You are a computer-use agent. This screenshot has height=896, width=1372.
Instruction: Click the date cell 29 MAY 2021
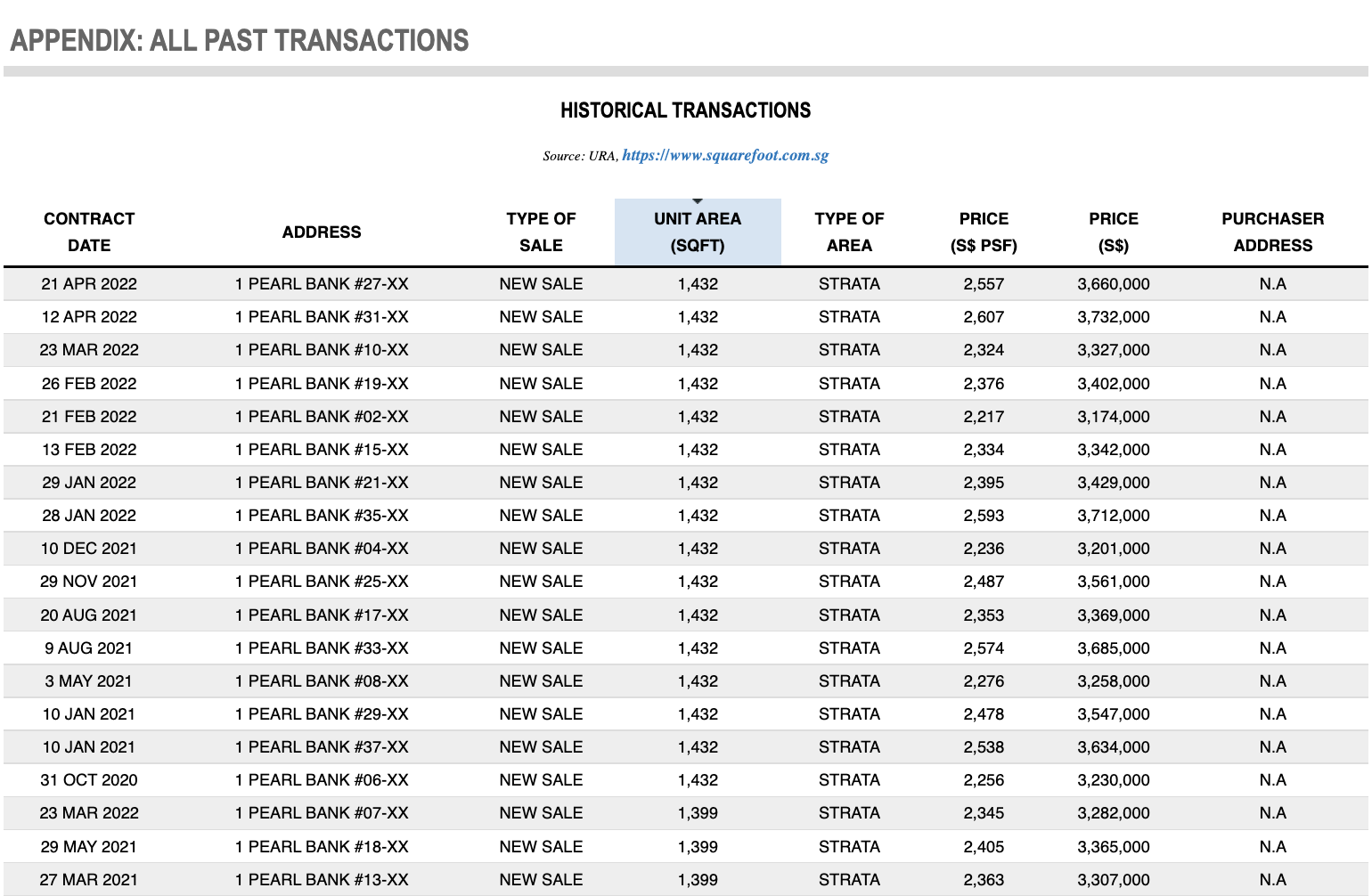pos(89,847)
